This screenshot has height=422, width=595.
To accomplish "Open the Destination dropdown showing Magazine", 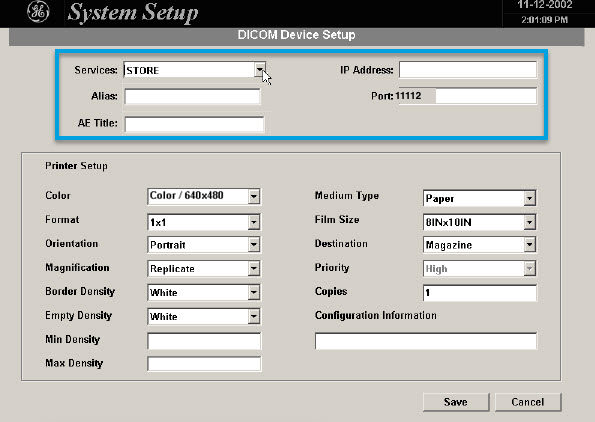I will [479, 245].
